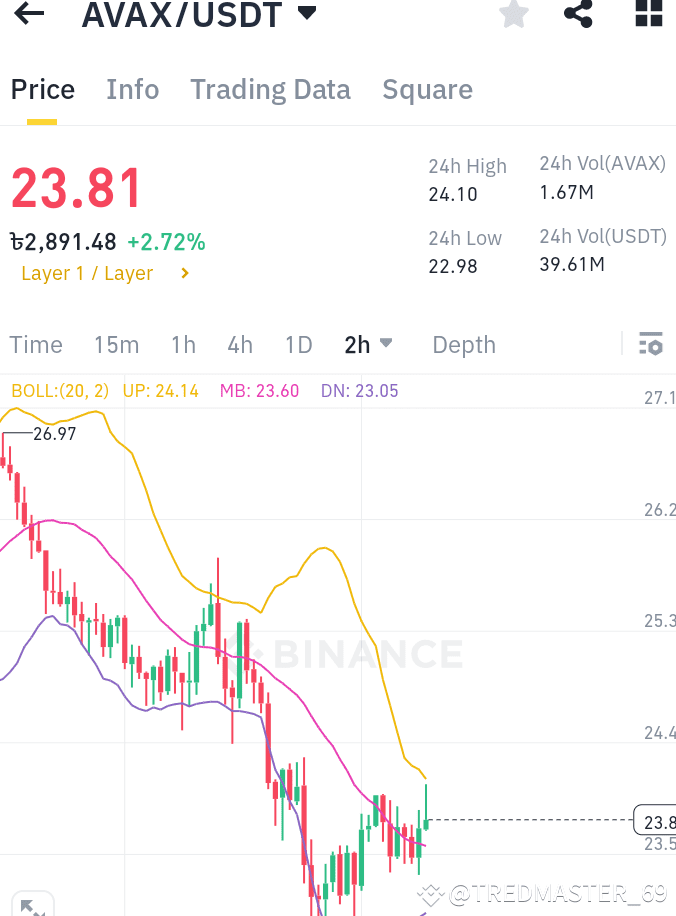Click the 23.81 current price marker
The image size is (676, 916).
655,820
